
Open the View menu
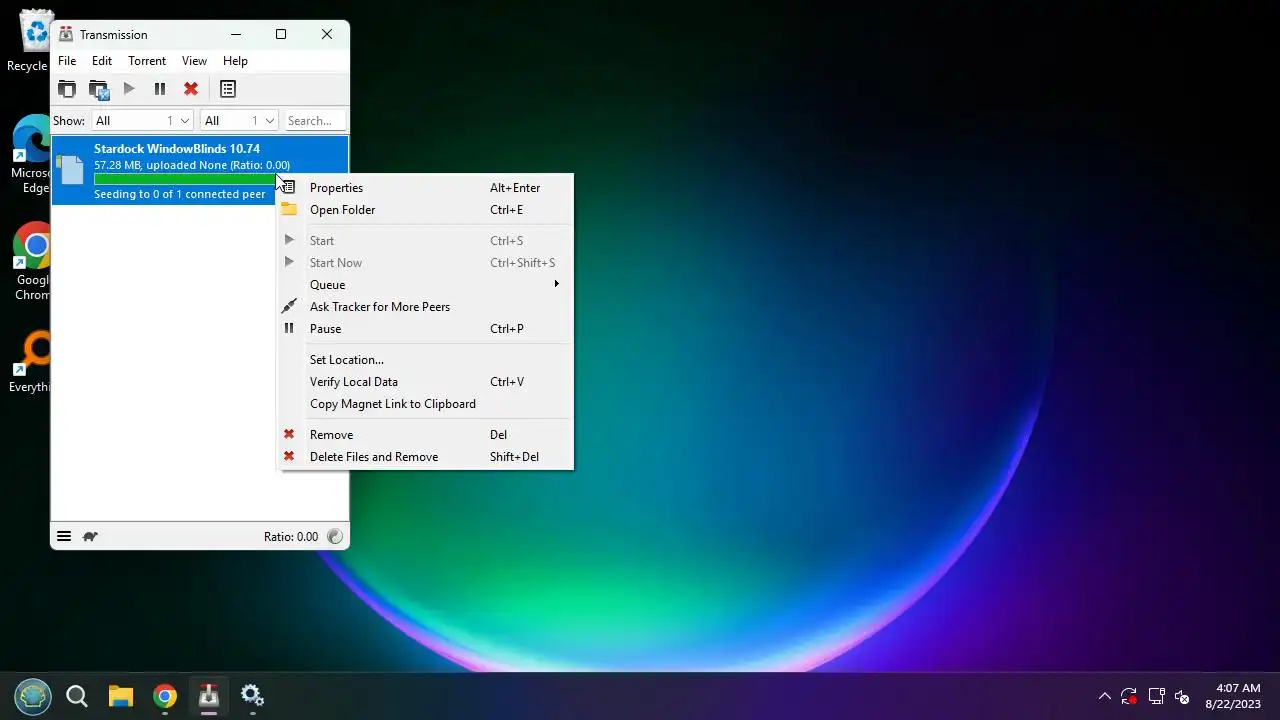pyautogui.click(x=194, y=61)
